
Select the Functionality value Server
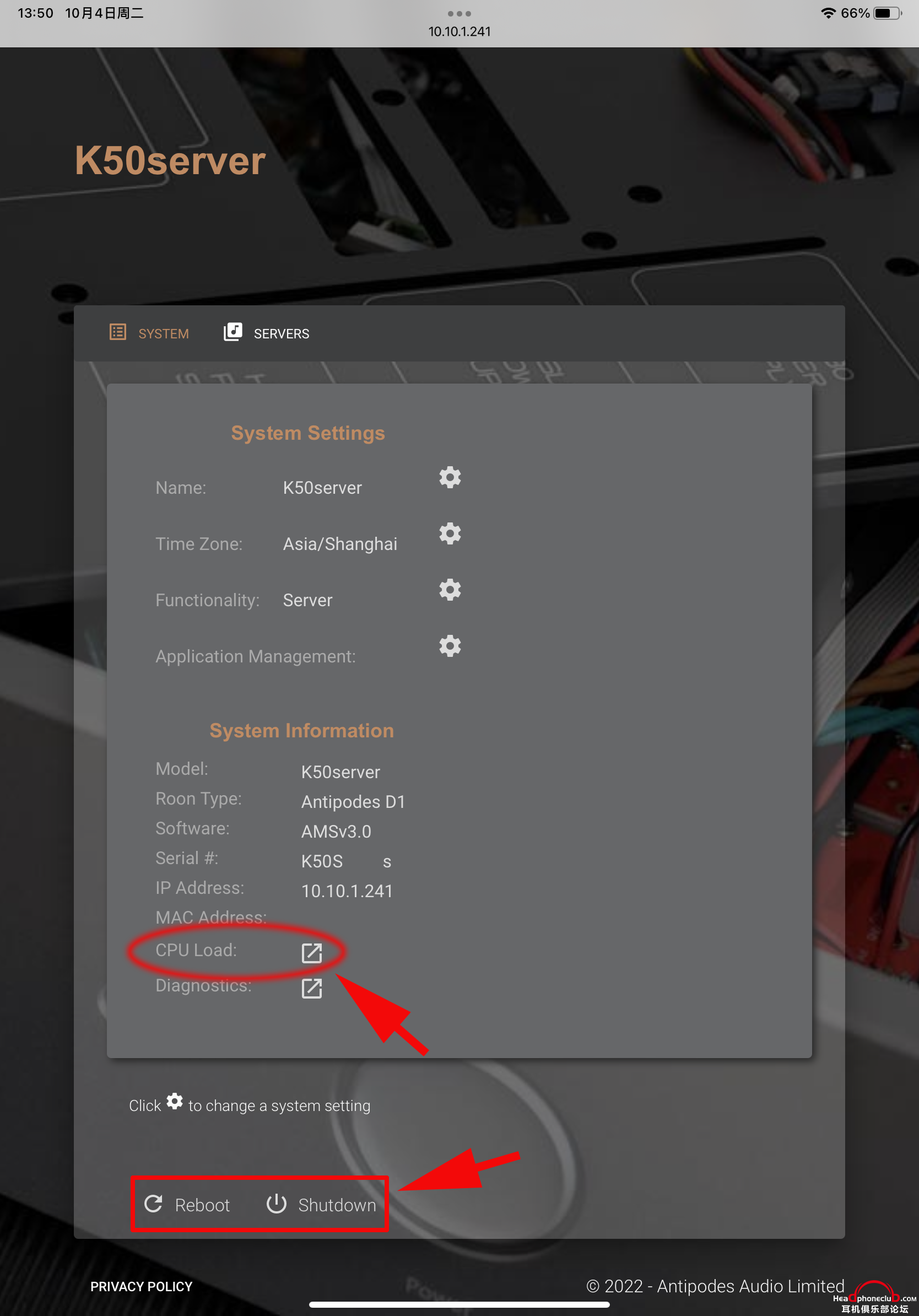pyautogui.click(x=307, y=600)
